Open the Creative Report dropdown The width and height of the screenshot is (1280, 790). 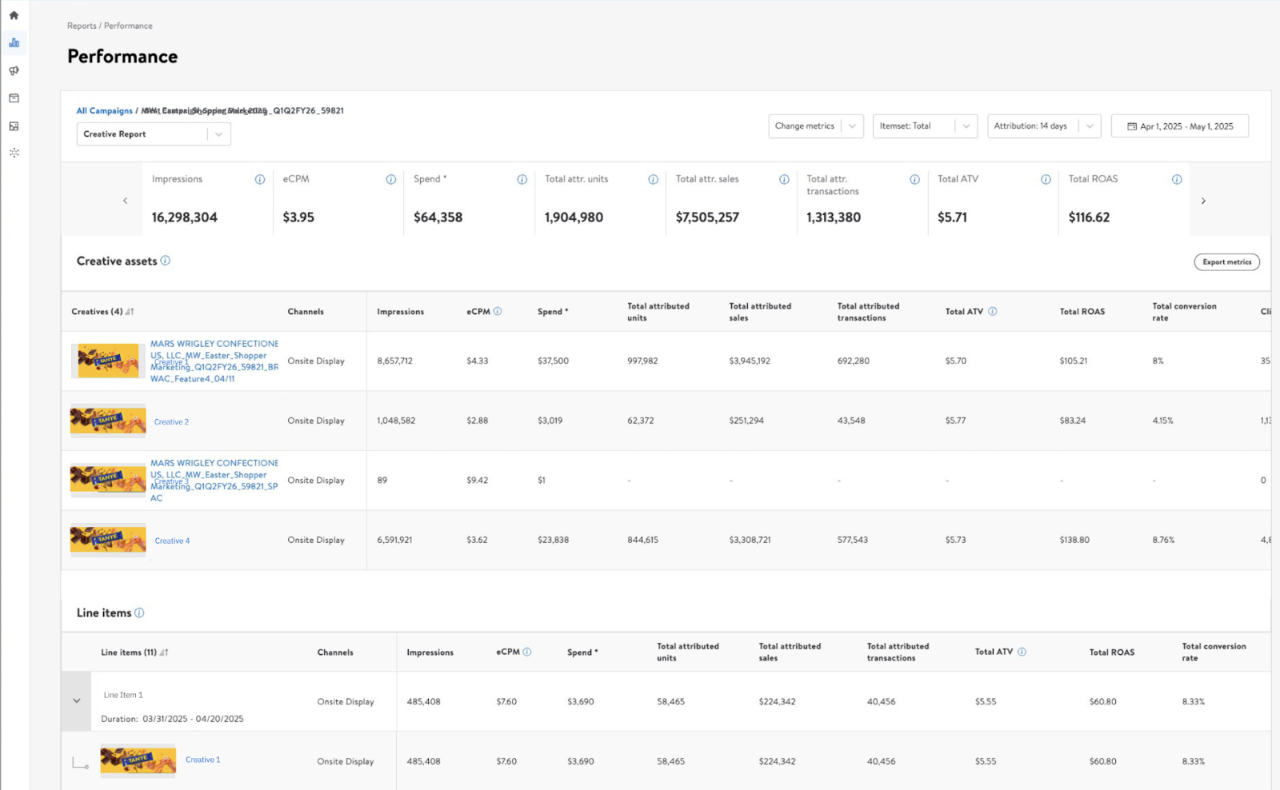pos(153,134)
